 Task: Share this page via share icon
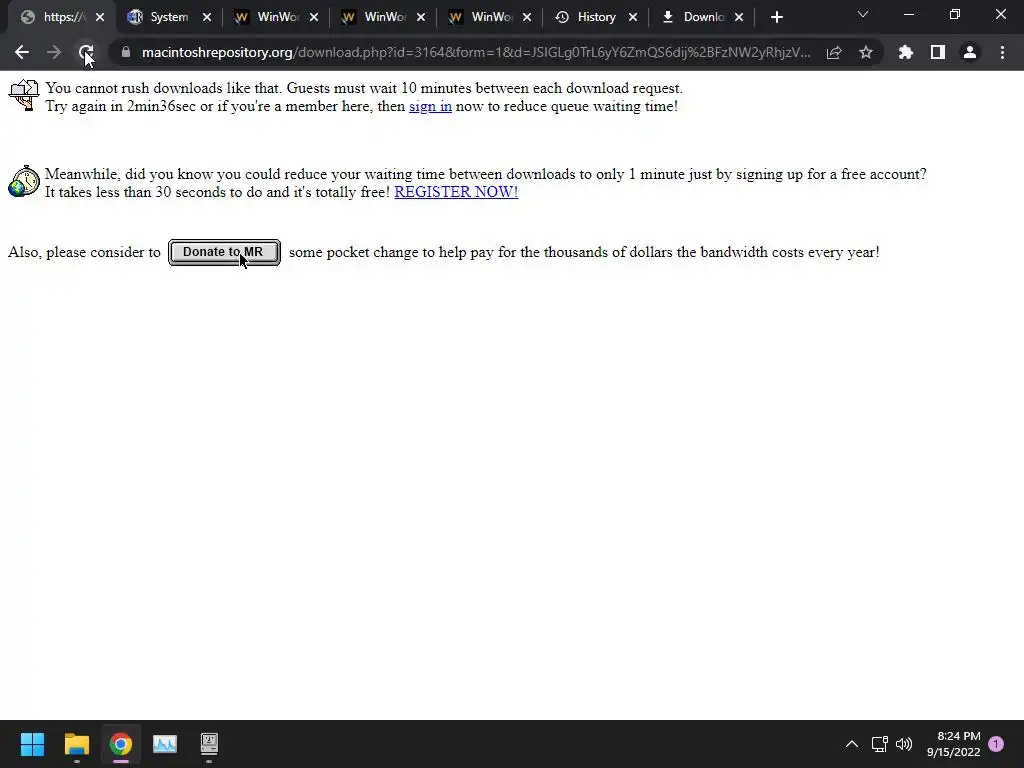coord(834,52)
